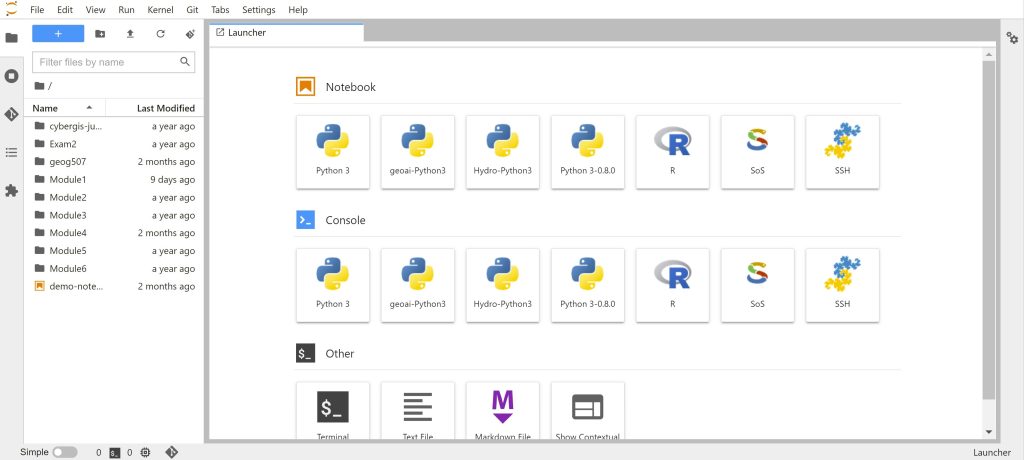Sort files by Last Modified column
The image size is (1024, 460).
pyautogui.click(x=165, y=108)
